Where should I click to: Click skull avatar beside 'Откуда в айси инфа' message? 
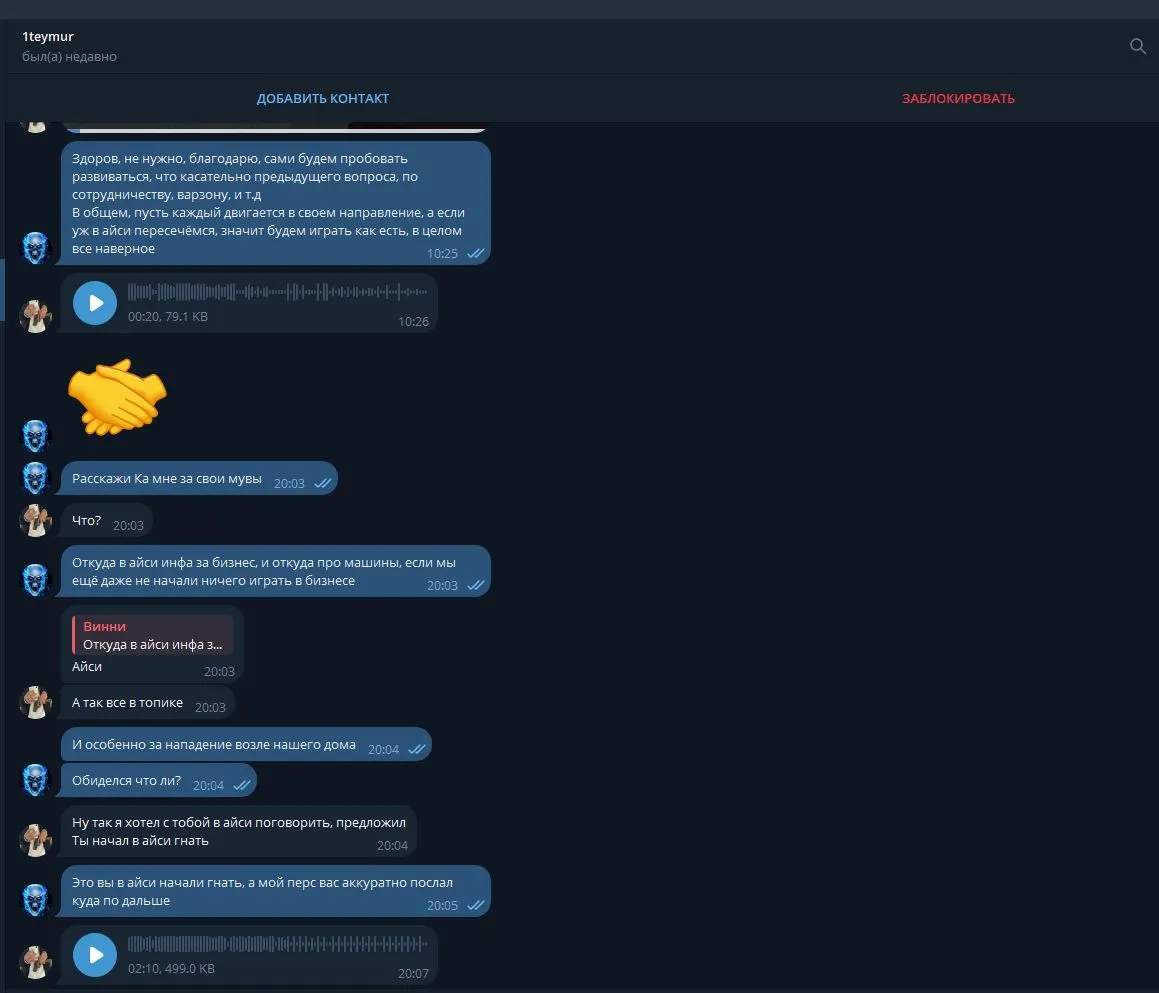[35, 580]
